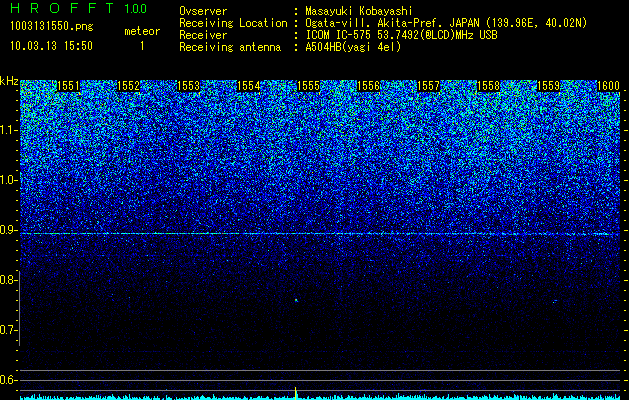
Task: Click the 1554 time marker
Action: coord(249,86)
